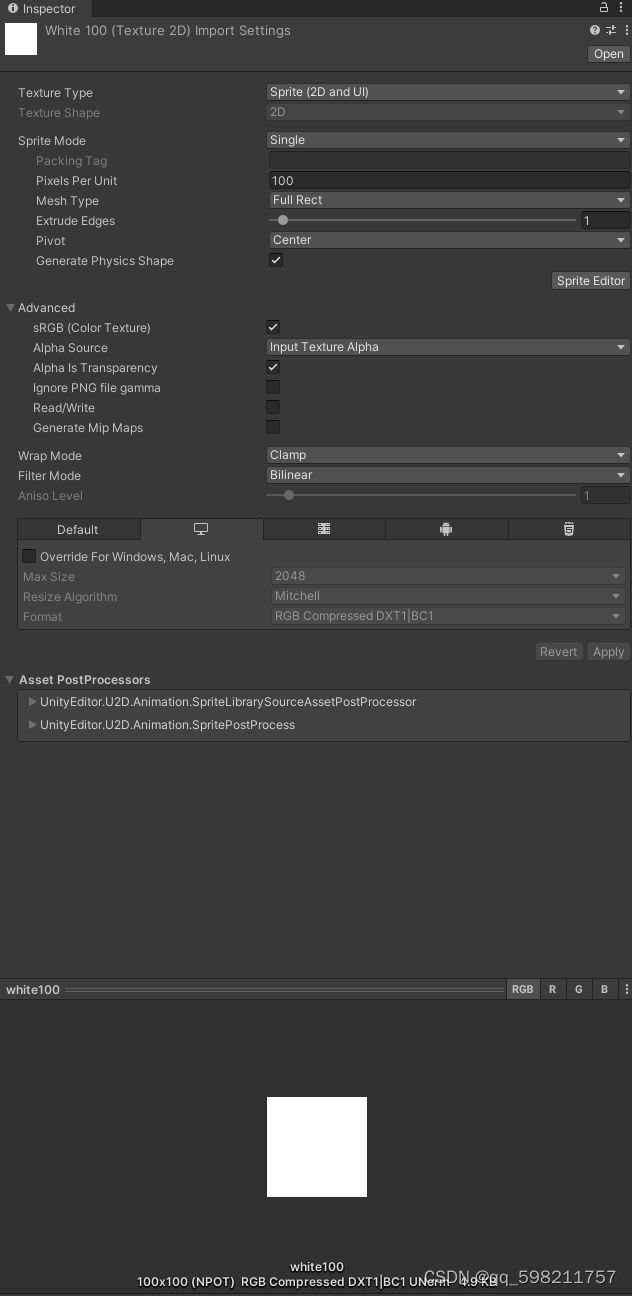This screenshot has height=1296, width=632.
Task: Disable Generate Physics Shape
Action: (x=275, y=260)
